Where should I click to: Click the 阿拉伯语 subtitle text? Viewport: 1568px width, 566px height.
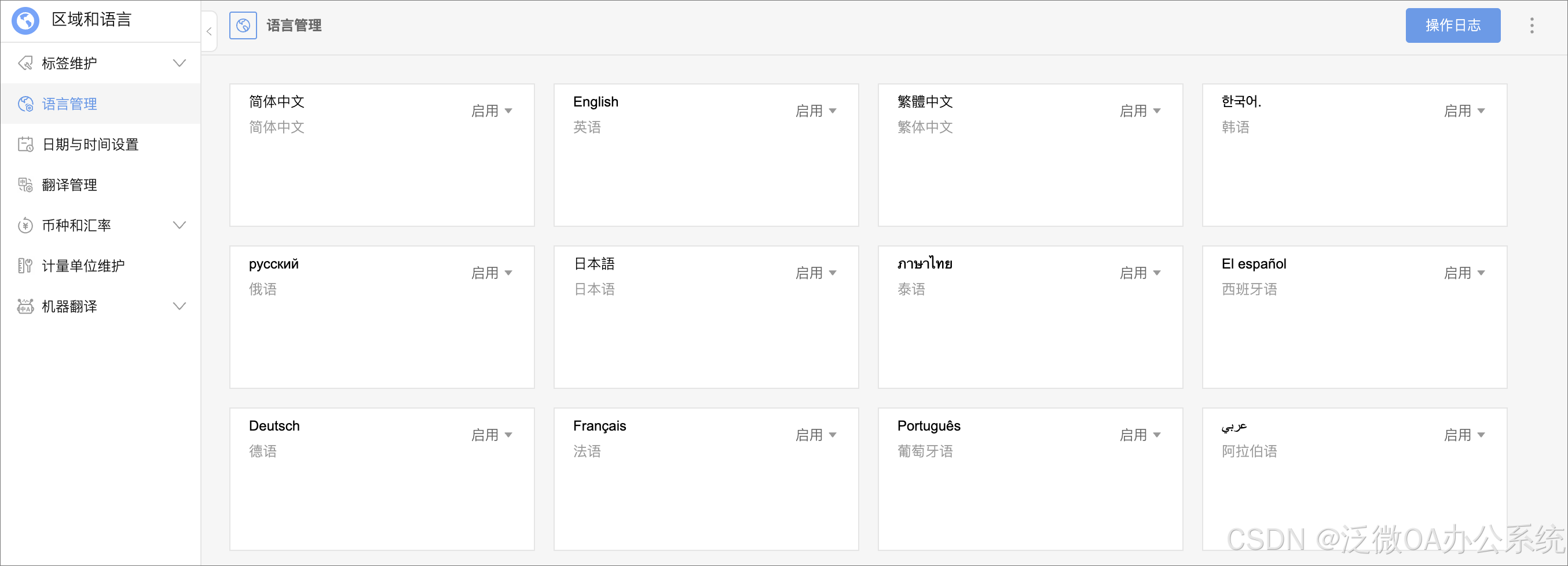[x=1250, y=451]
